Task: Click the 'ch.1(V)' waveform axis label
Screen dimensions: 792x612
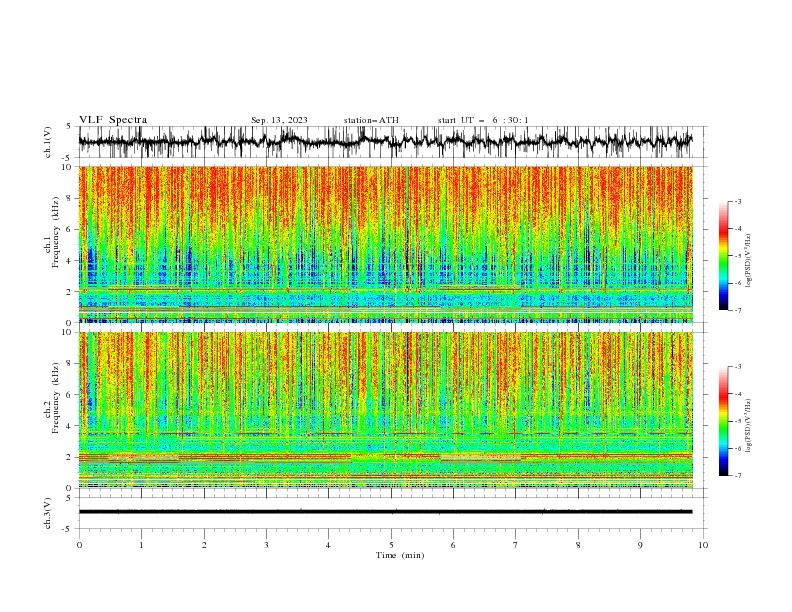Action: pyautogui.click(x=48, y=141)
